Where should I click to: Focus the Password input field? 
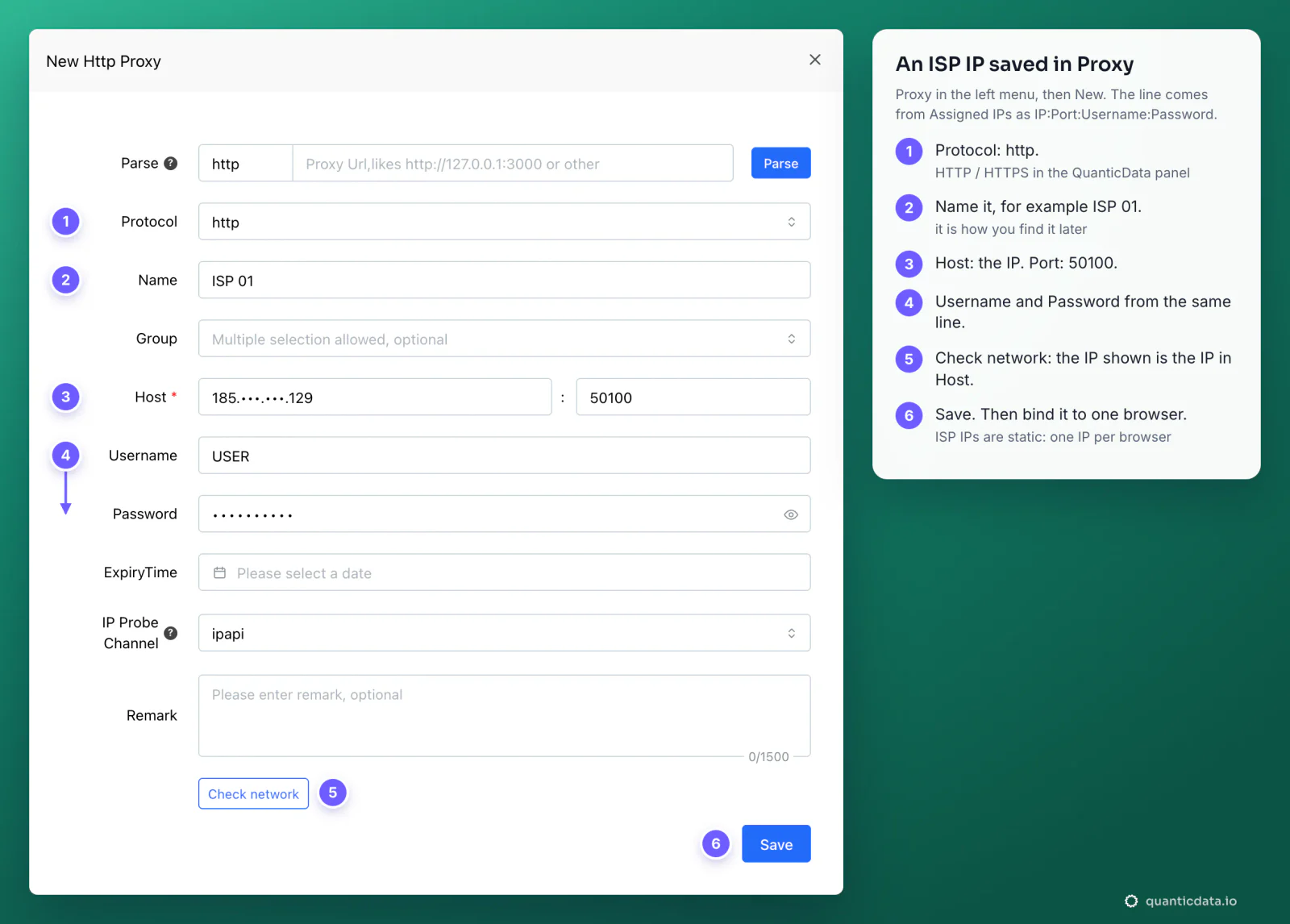505,514
